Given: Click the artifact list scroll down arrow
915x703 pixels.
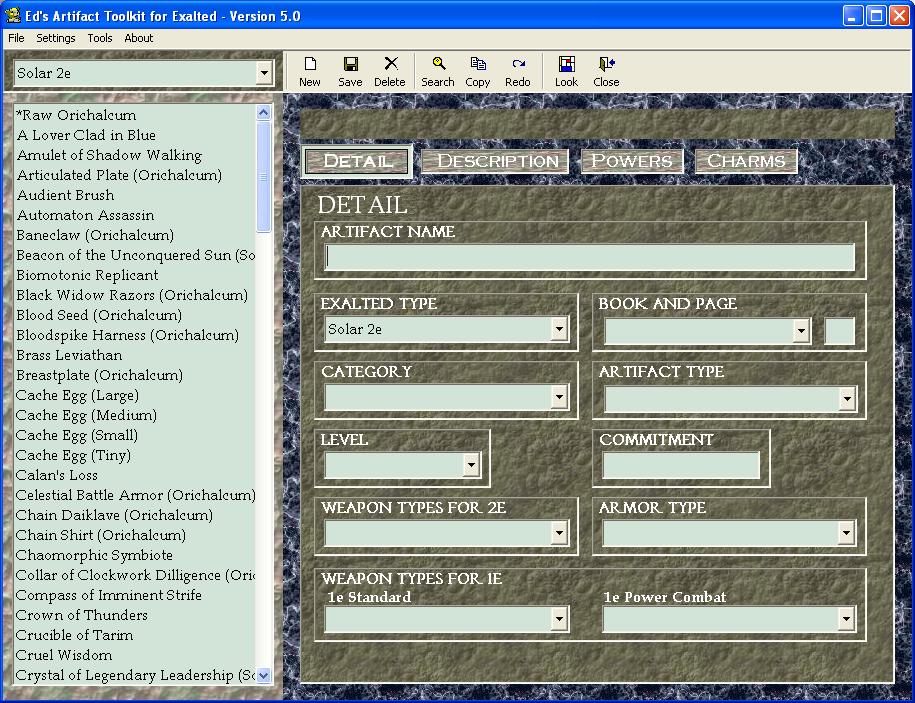Looking at the screenshot, I should click(264, 675).
